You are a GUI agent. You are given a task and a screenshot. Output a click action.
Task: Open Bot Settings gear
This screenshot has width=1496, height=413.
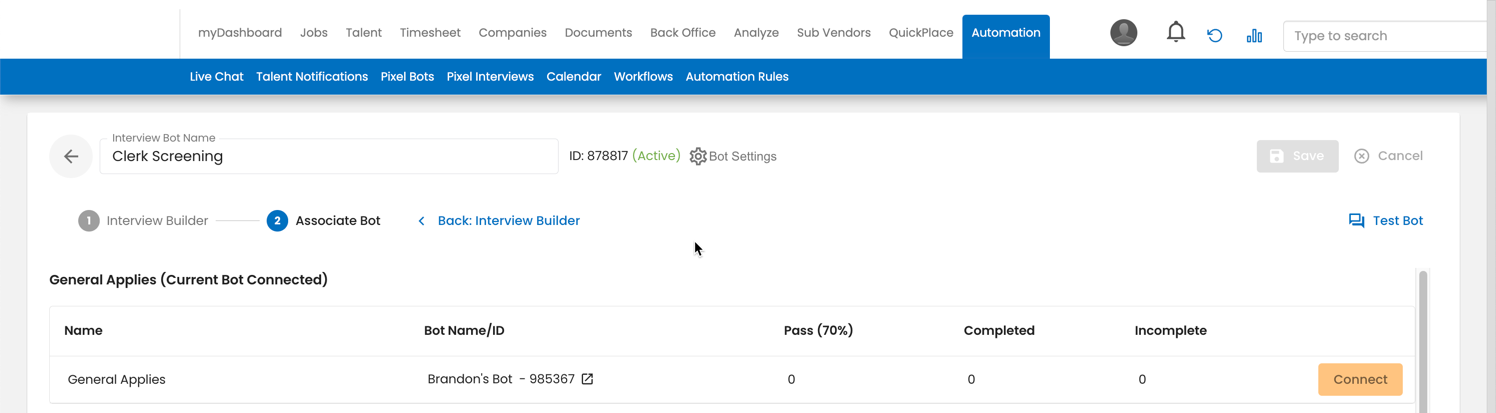699,156
